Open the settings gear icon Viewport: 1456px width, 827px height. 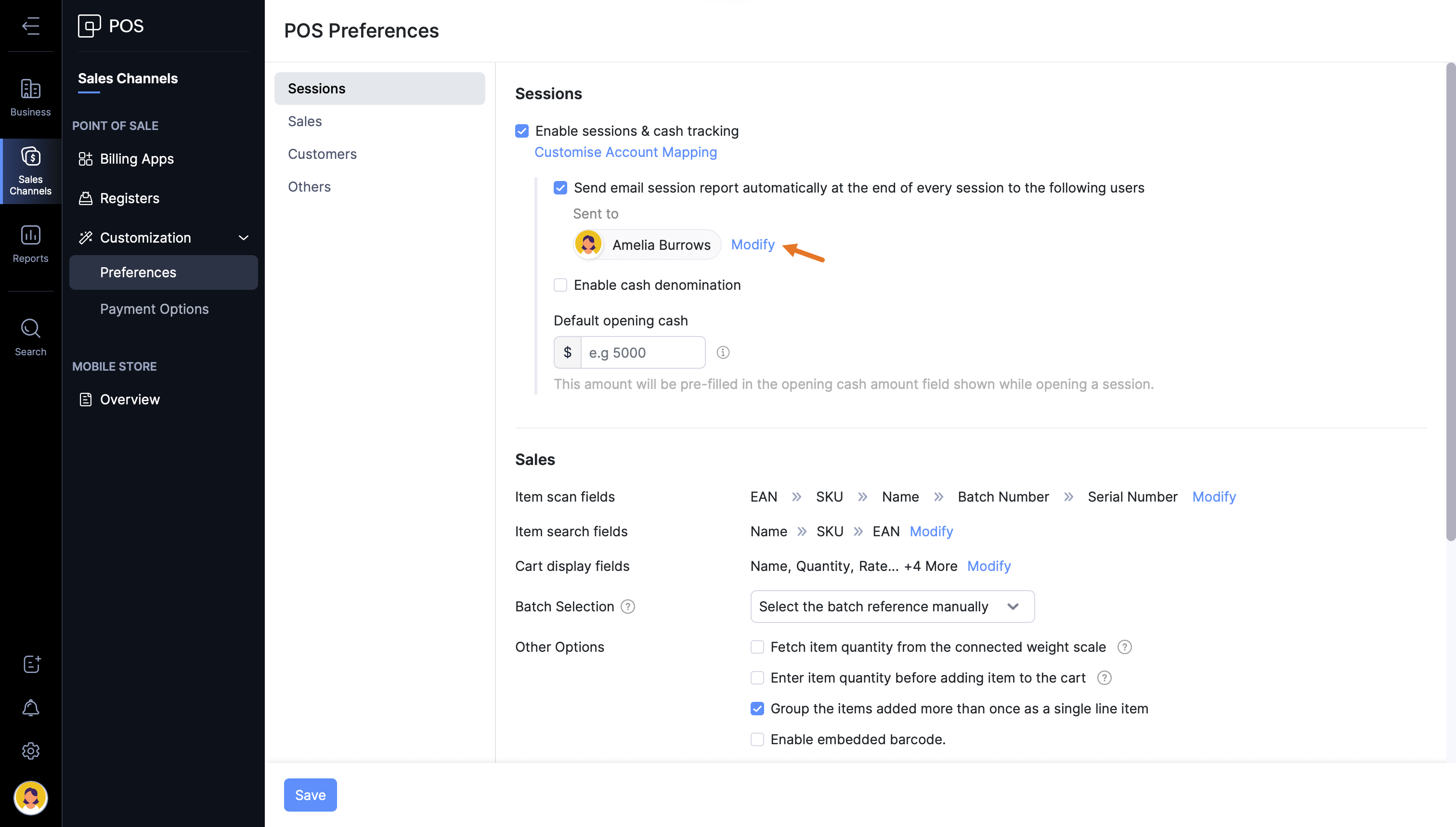pyautogui.click(x=31, y=751)
